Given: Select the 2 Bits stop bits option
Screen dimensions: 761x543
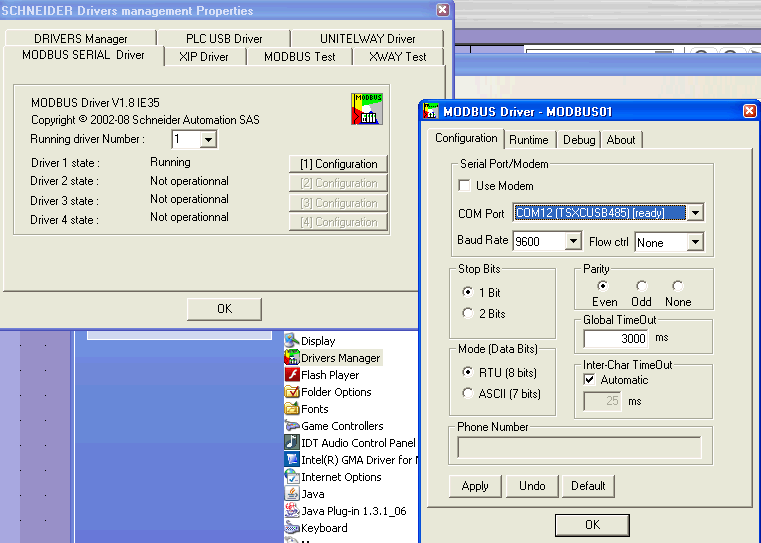Looking at the screenshot, I should (467, 313).
